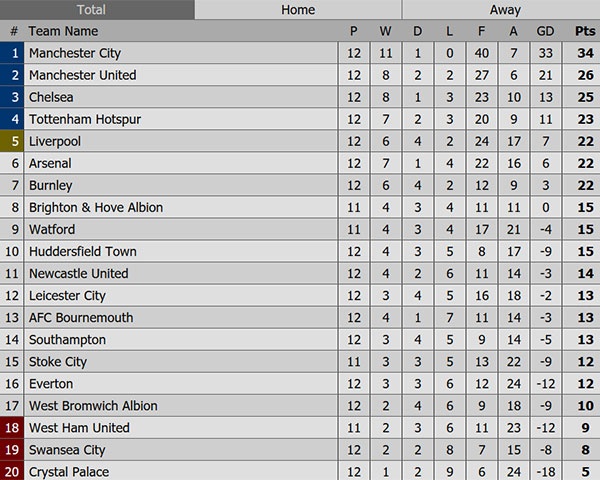Switch to the Away tab
600x480 pixels.
coord(505,10)
